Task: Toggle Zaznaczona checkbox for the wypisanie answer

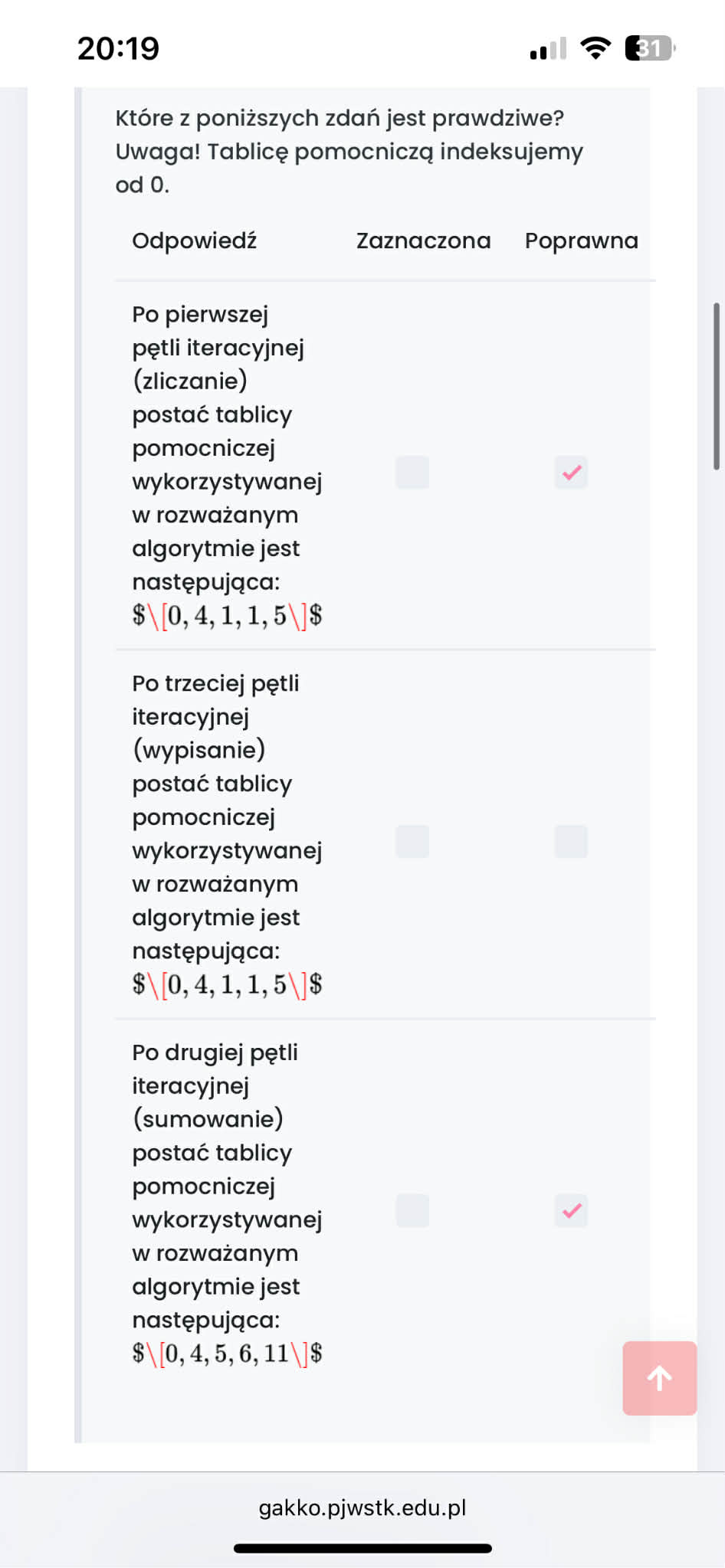Action: click(x=412, y=842)
